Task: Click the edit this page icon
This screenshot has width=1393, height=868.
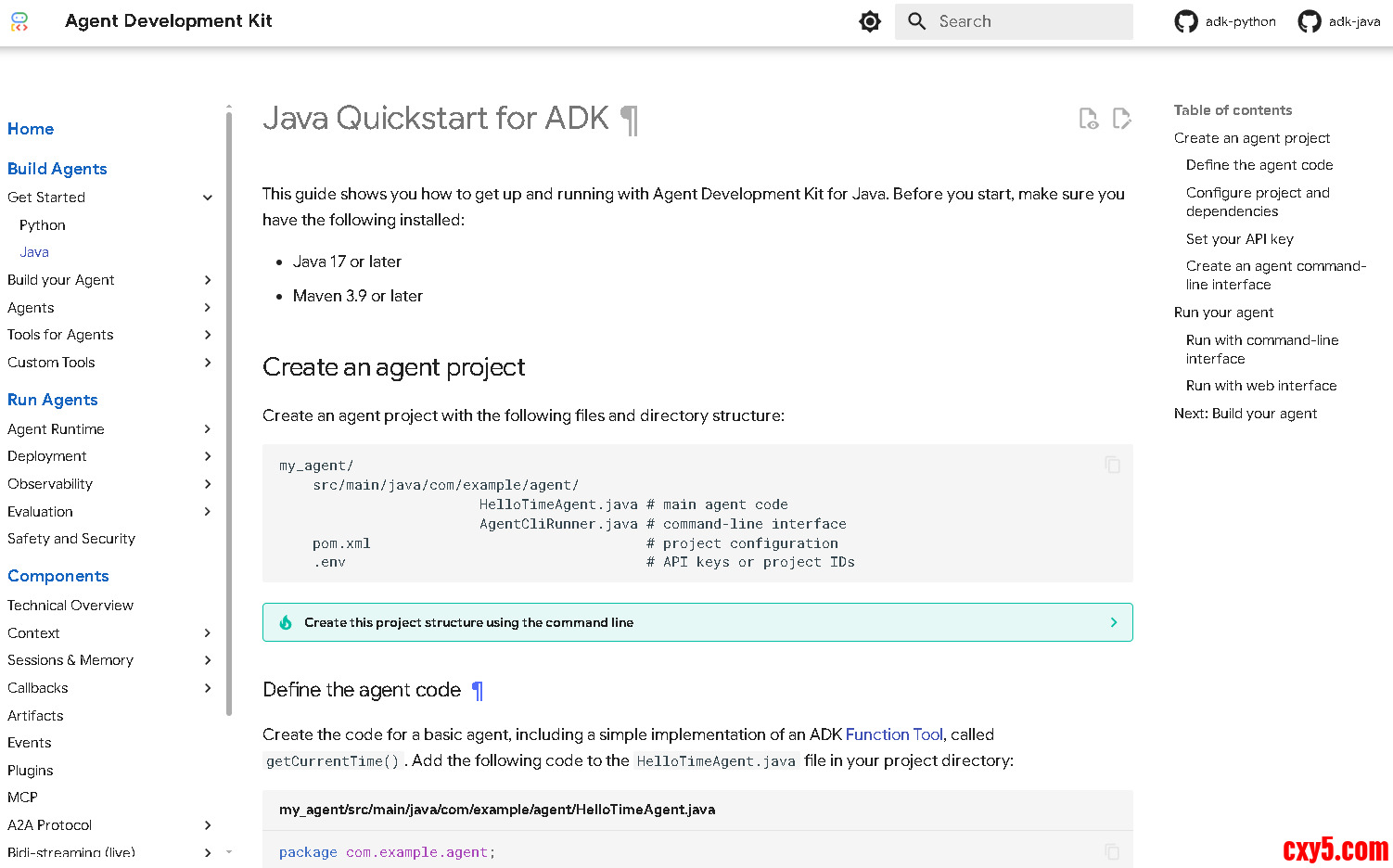Action: tap(1121, 119)
